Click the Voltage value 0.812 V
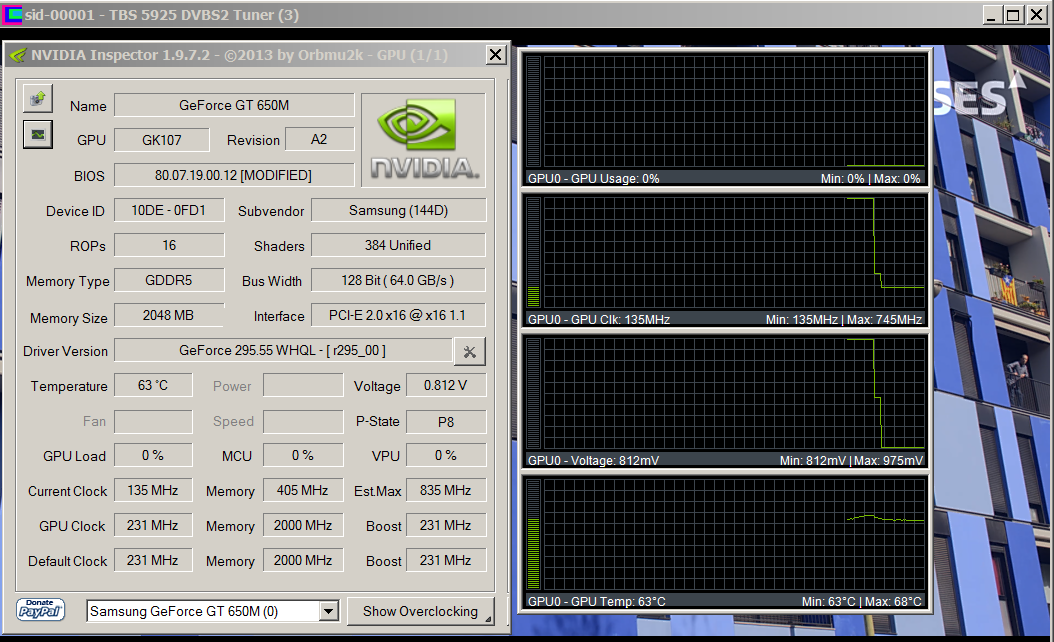The width and height of the screenshot is (1054, 642). [446, 385]
